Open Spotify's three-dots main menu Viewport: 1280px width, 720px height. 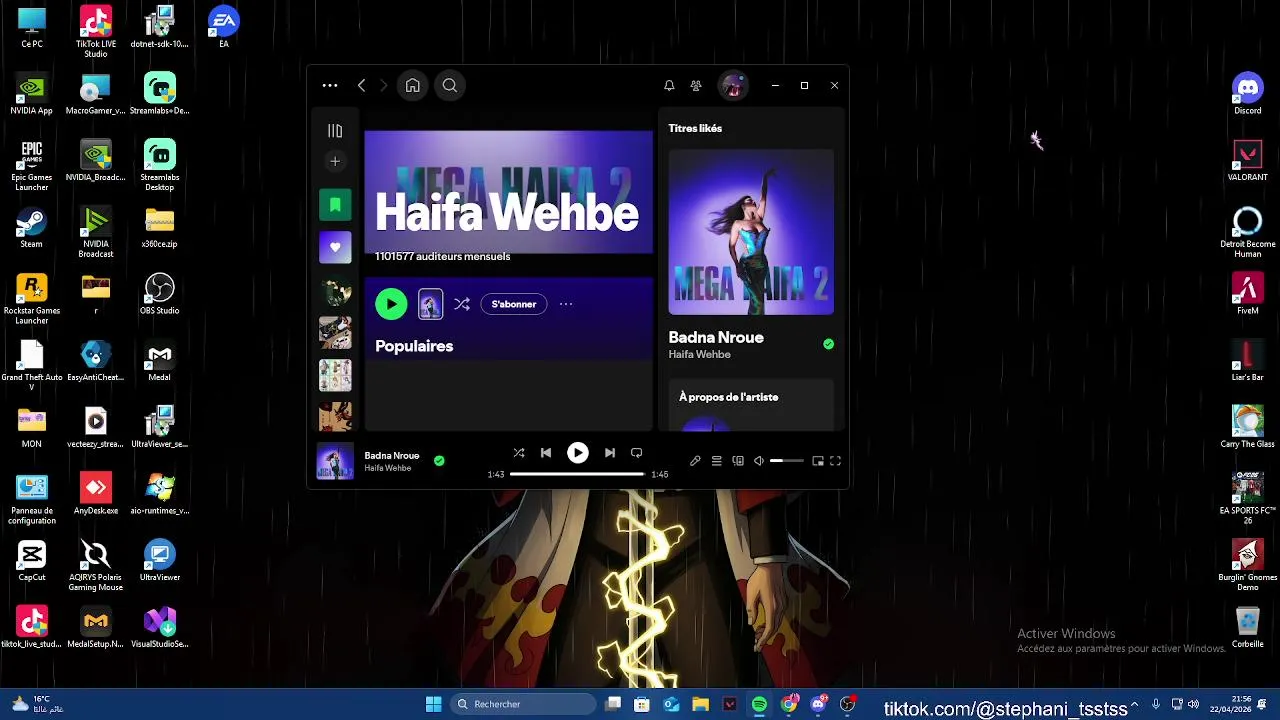click(x=330, y=86)
